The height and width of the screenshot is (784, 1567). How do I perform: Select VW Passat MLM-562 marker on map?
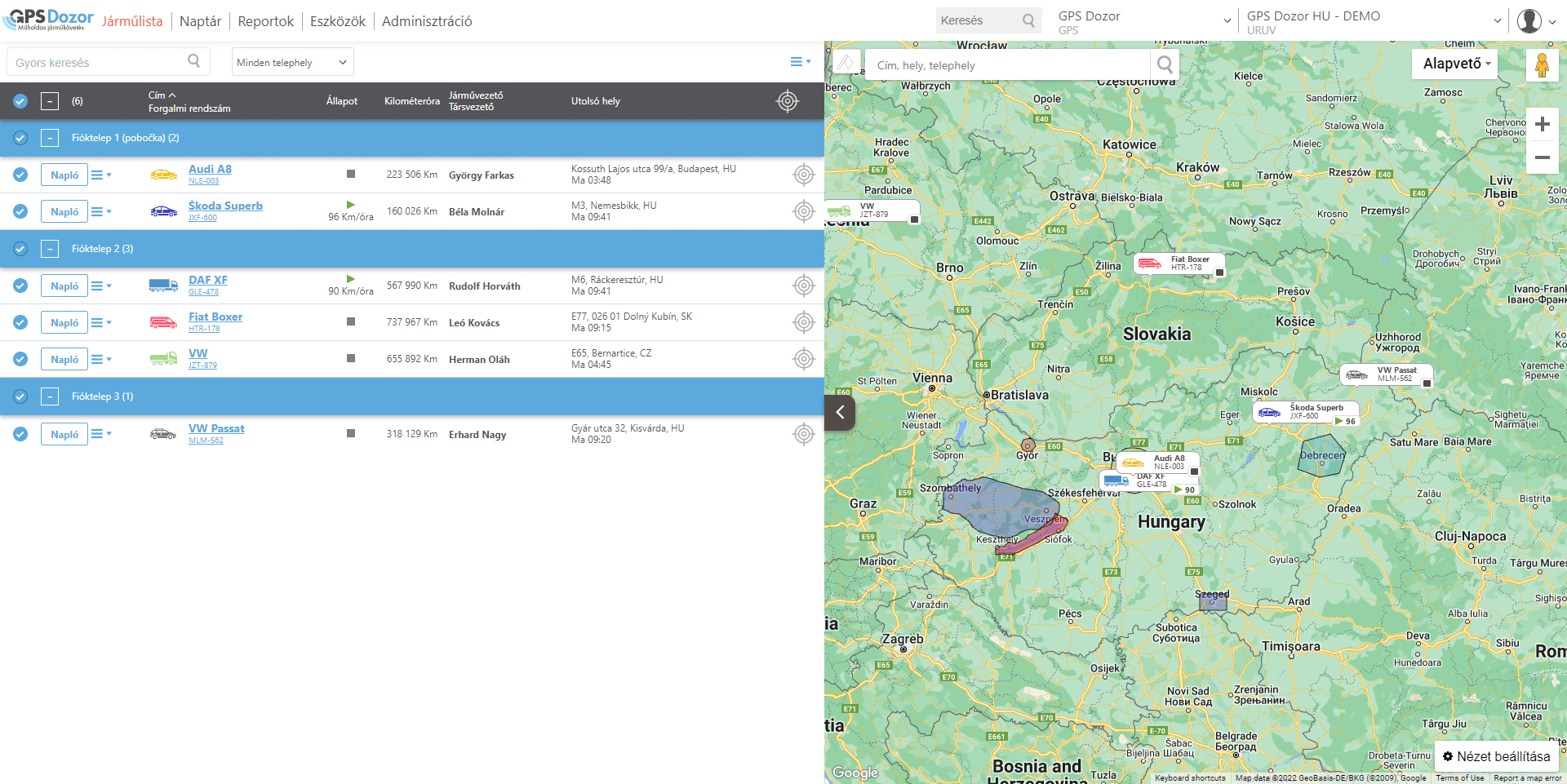(1386, 374)
